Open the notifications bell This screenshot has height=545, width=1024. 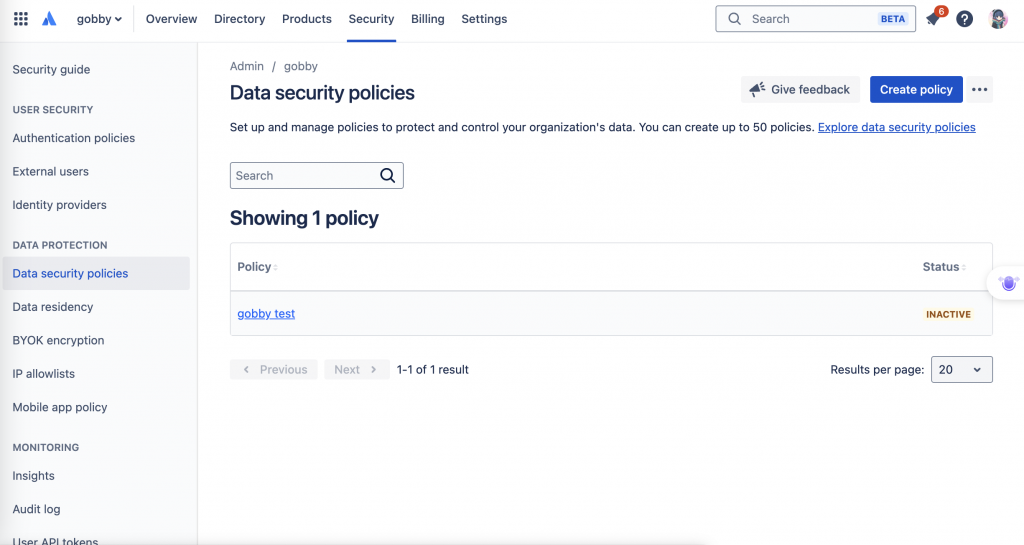pos(934,19)
